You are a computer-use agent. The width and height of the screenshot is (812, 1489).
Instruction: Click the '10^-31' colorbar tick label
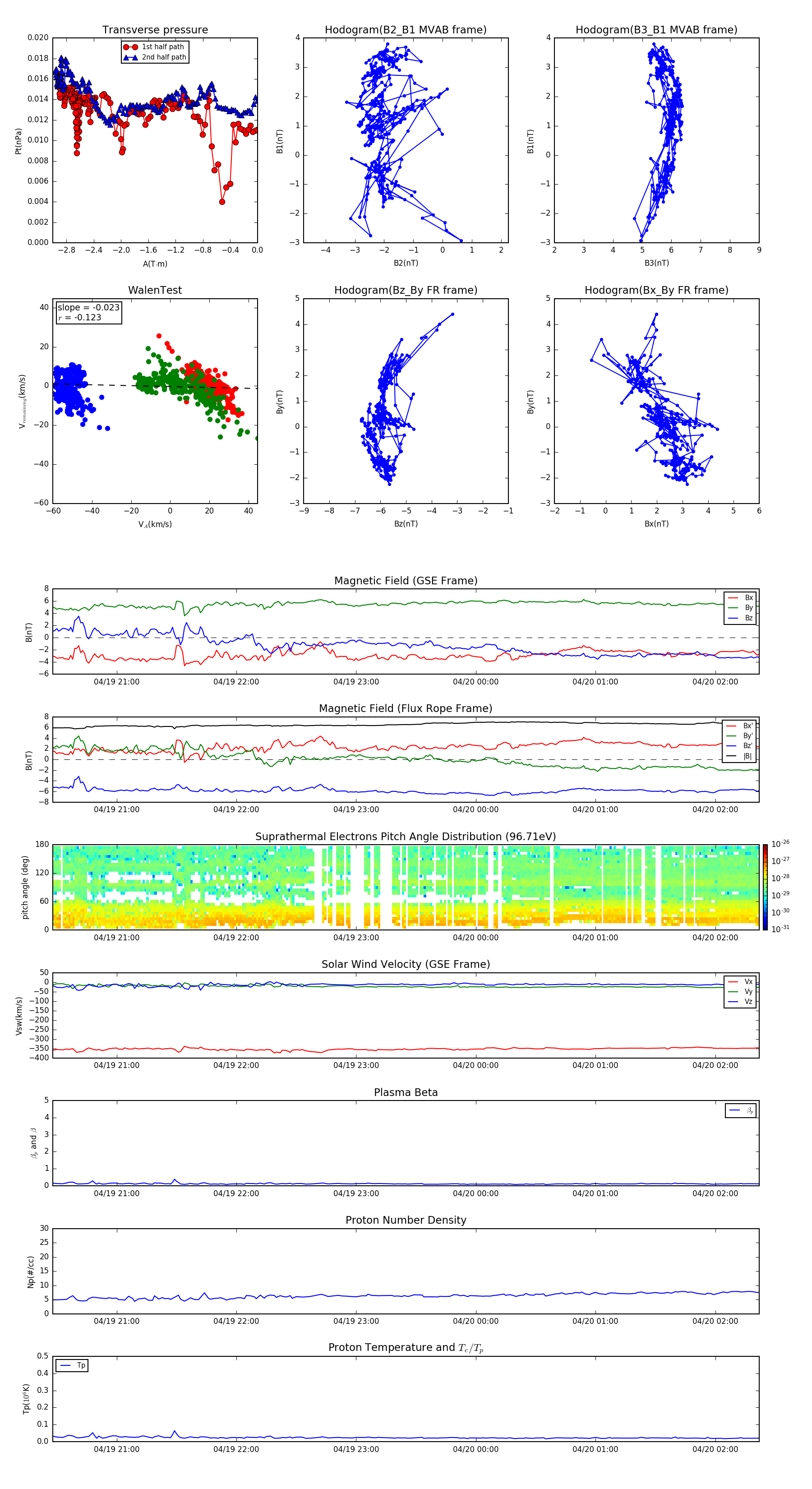pos(781,929)
